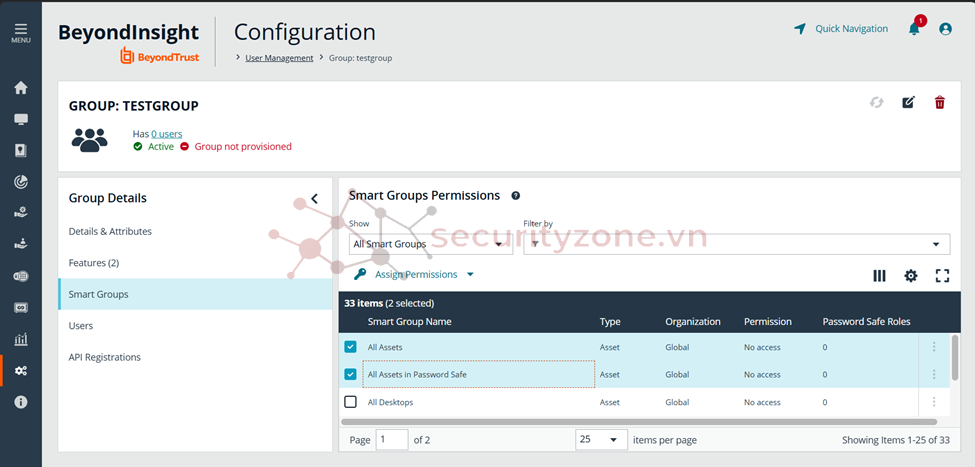Expand grid to full screen icon
The height and width of the screenshot is (467, 975).
click(942, 276)
